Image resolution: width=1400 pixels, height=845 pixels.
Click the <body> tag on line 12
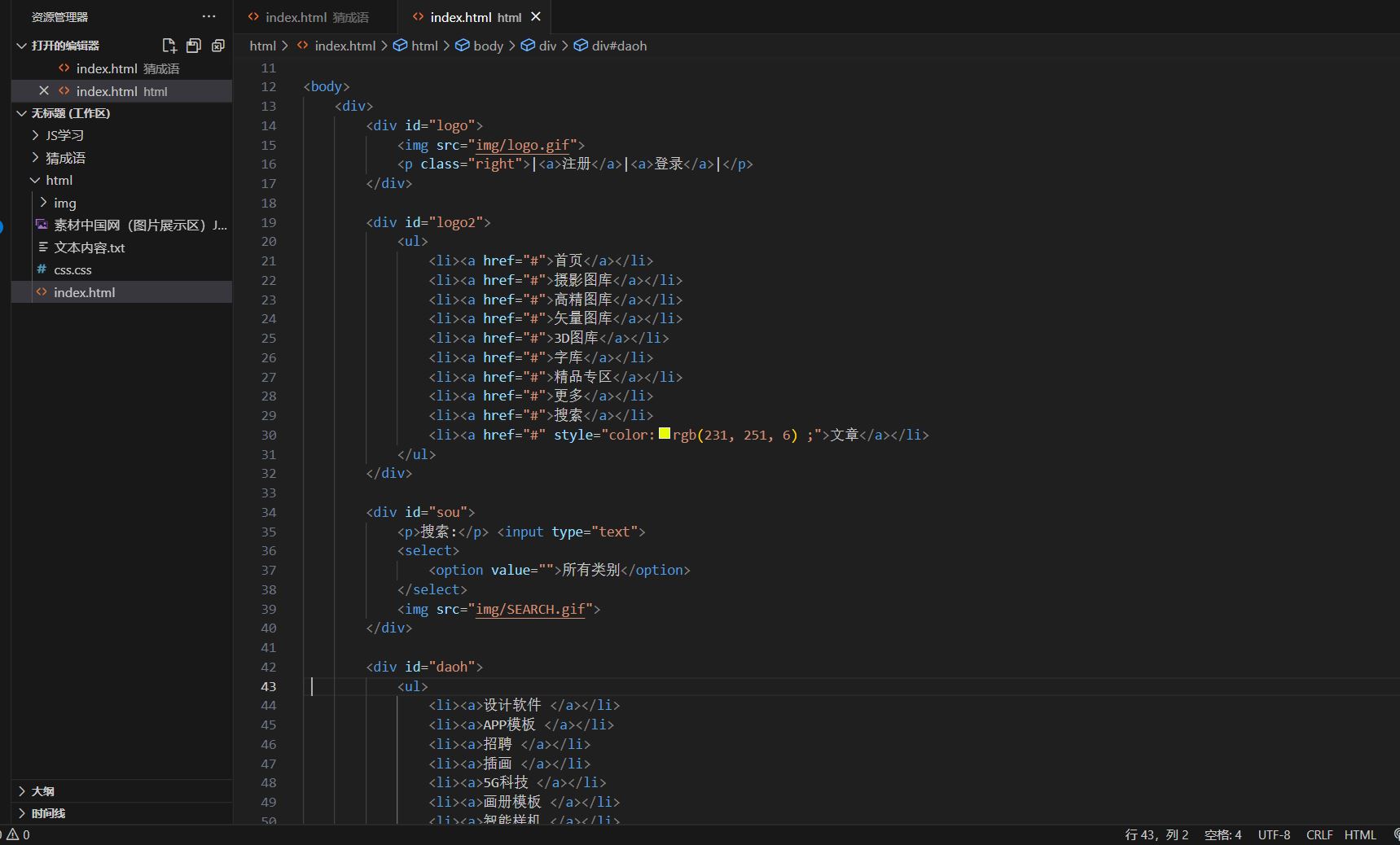pos(327,86)
